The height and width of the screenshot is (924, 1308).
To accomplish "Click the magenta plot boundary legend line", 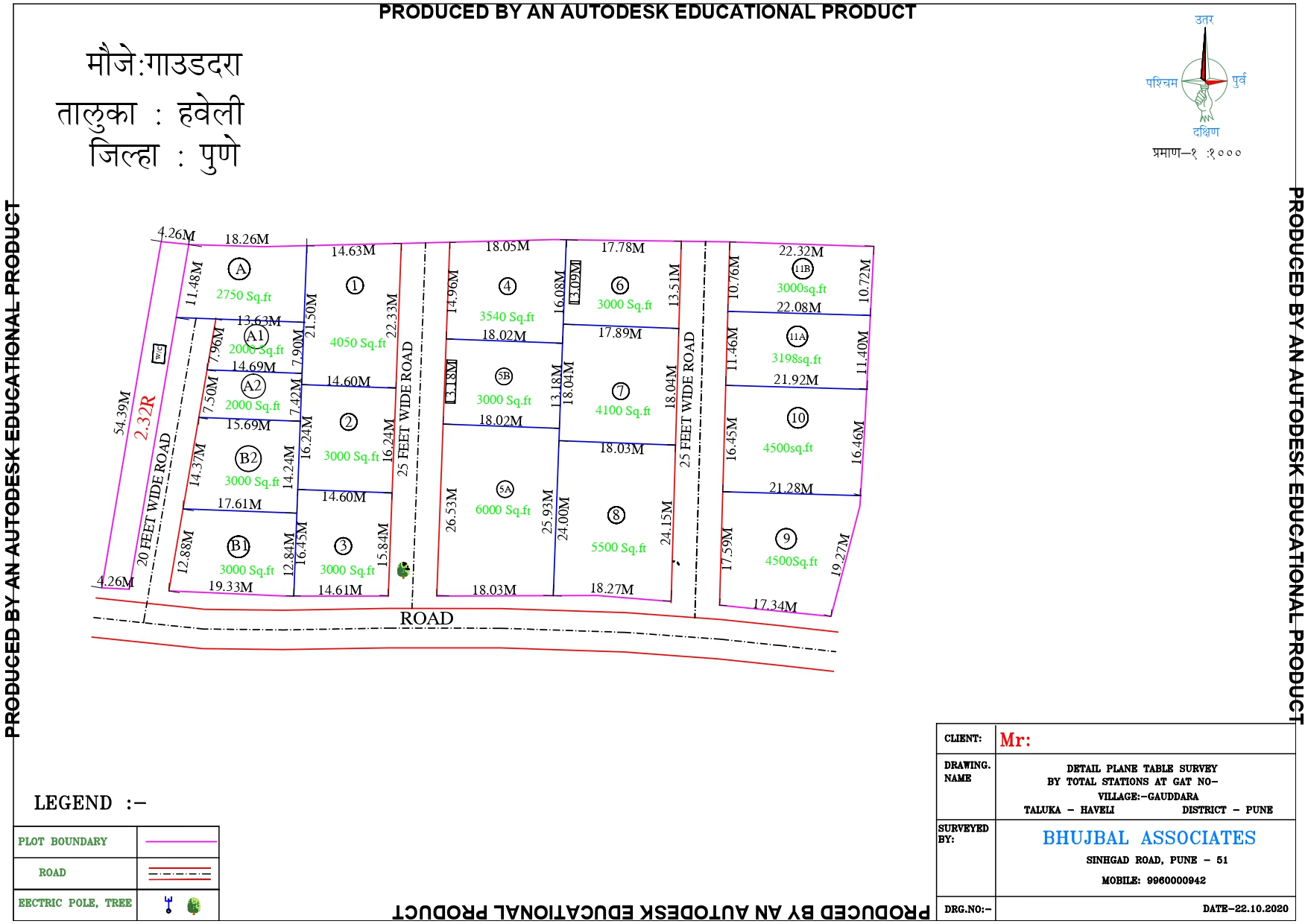I will pos(180,841).
